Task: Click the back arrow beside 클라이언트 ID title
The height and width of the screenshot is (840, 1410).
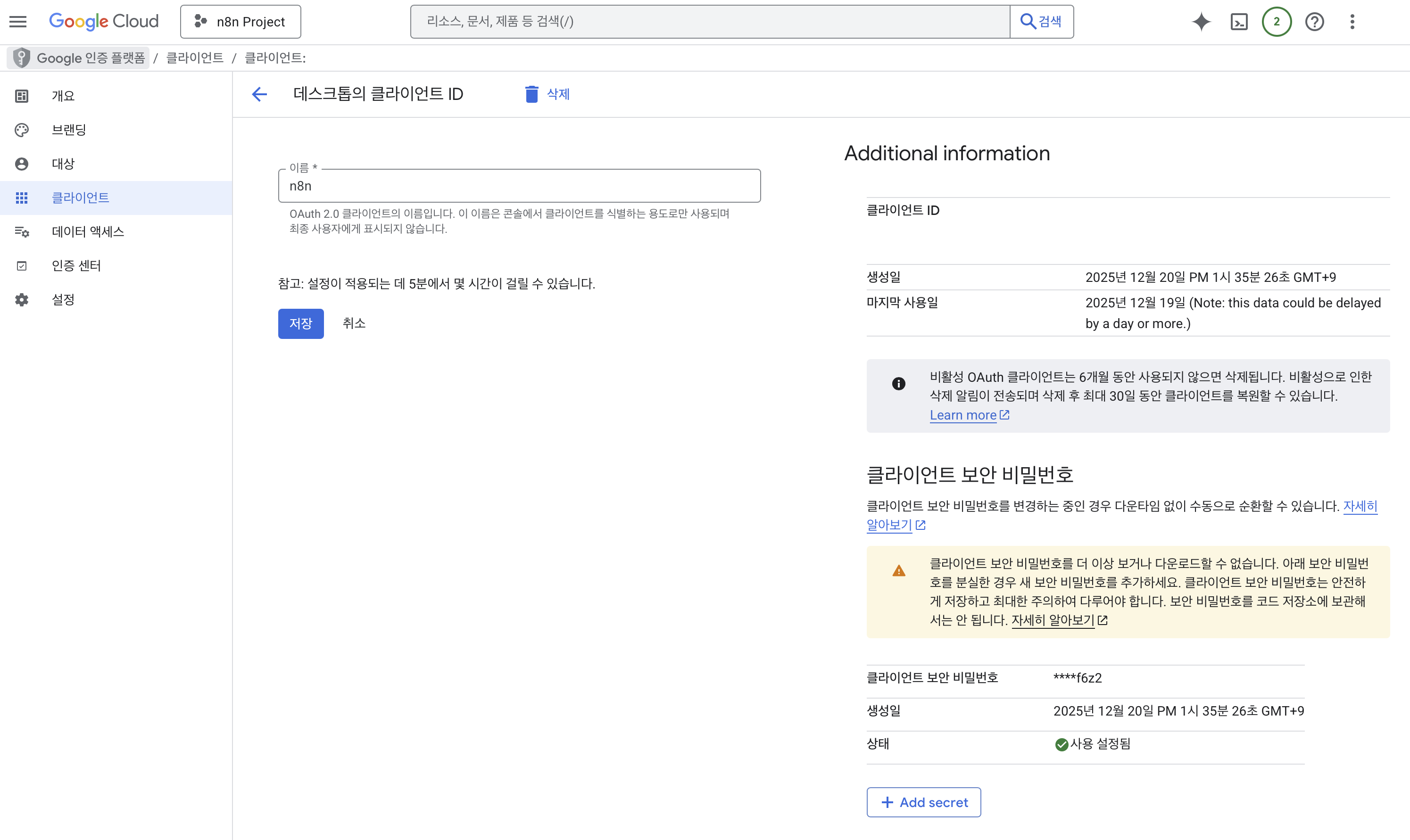Action: (x=259, y=94)
